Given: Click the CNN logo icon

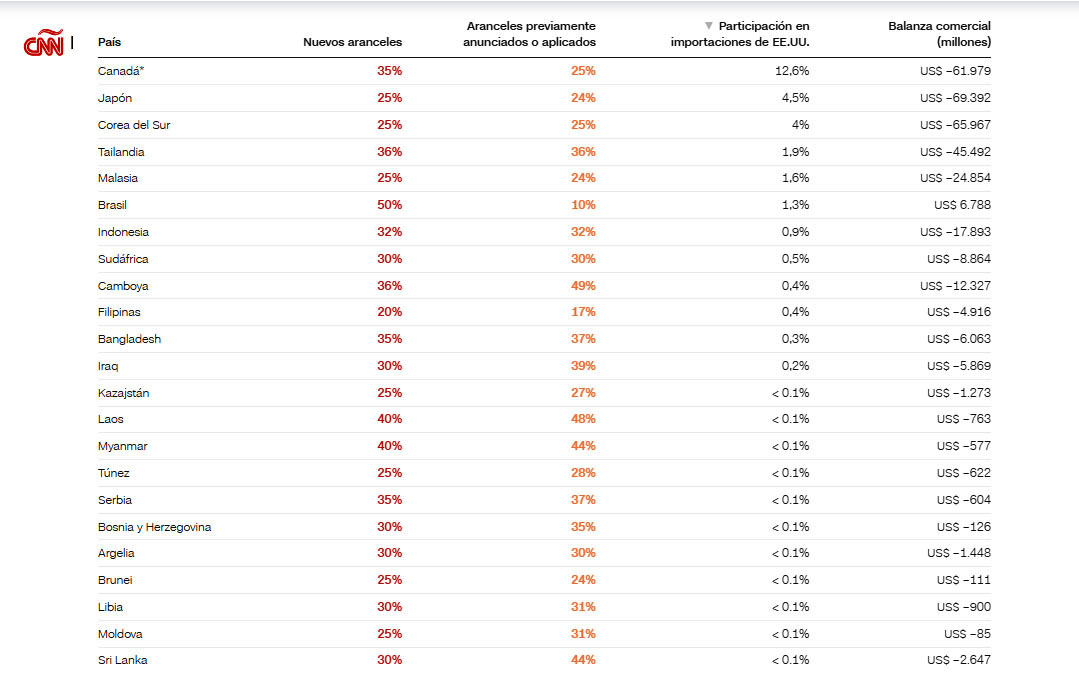Looking at the screenshot, I should (43, 43).
